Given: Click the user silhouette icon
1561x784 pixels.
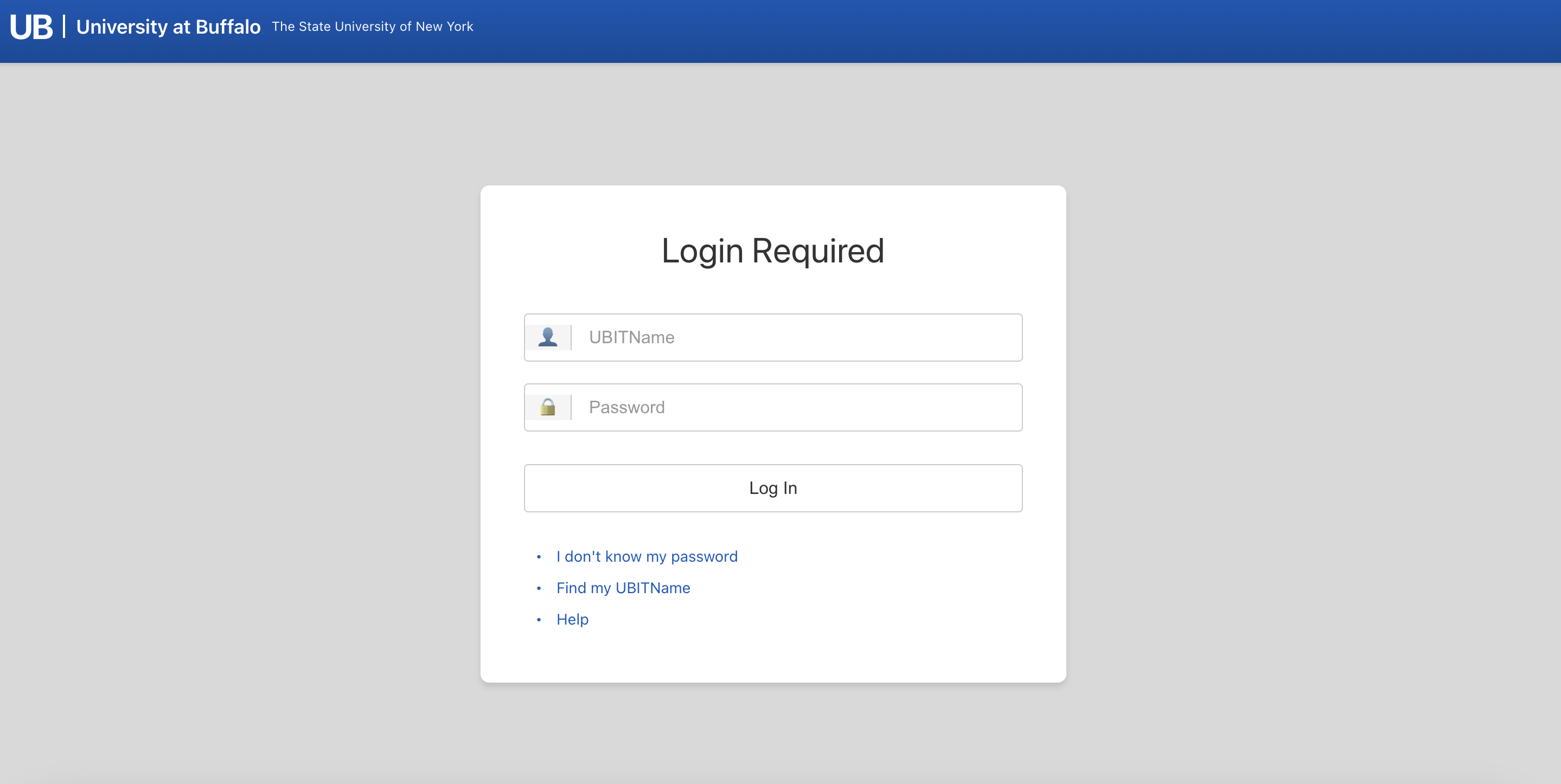Looking at the screenshot, I should click(x=547, y=337).
